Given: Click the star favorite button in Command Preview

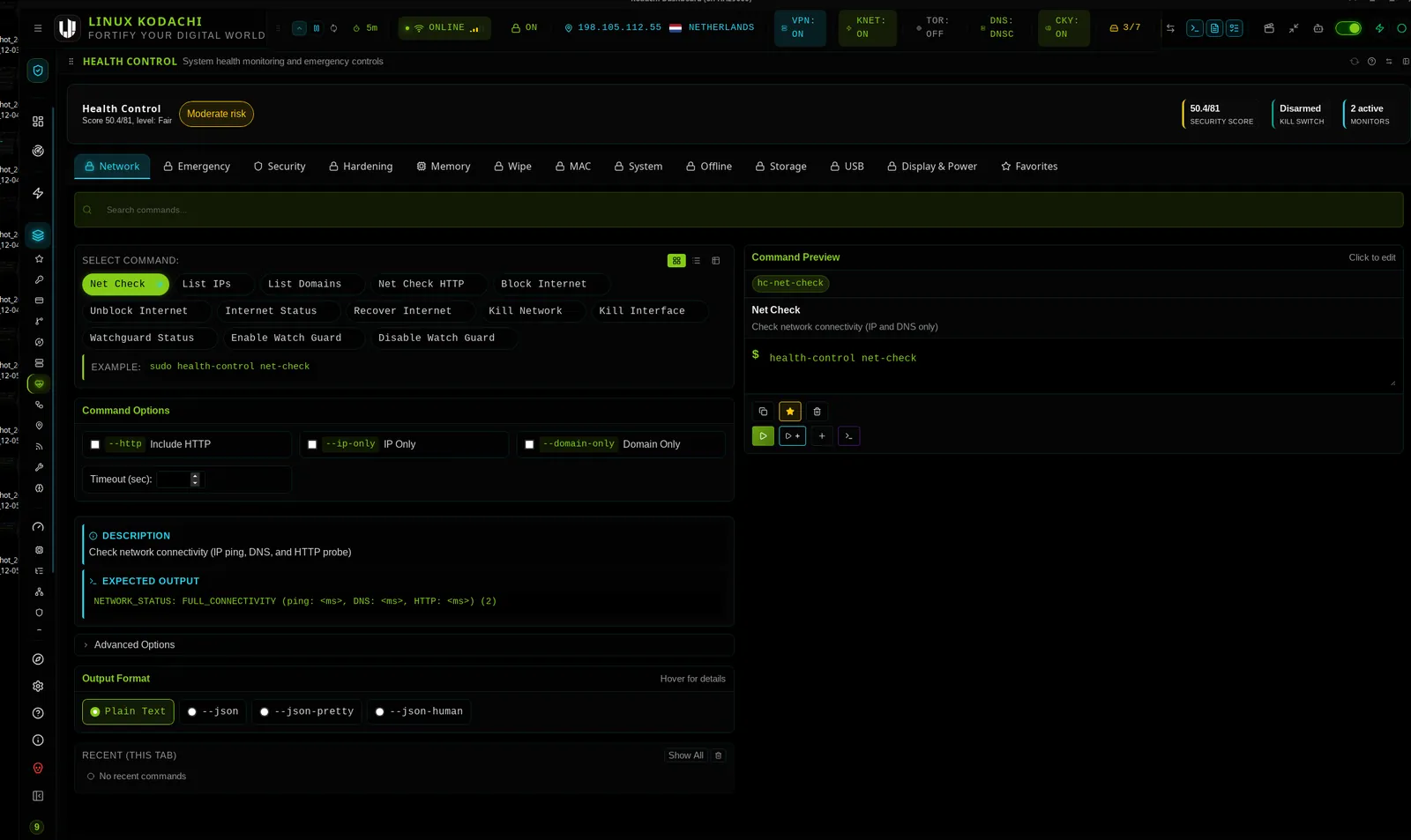Looking at the screenshot, I should coord(790,412).
